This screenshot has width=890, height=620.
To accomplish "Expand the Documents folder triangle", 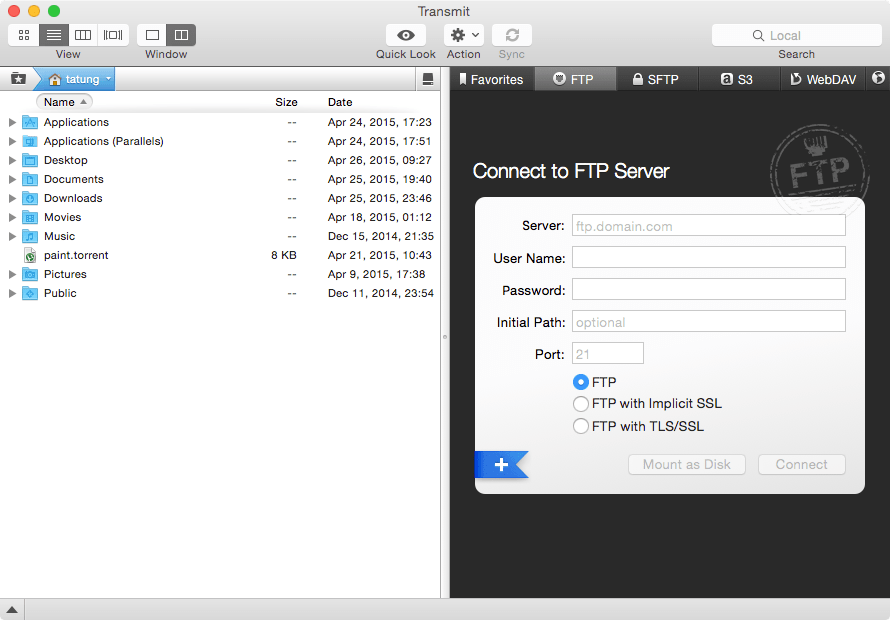I will 12,179.
